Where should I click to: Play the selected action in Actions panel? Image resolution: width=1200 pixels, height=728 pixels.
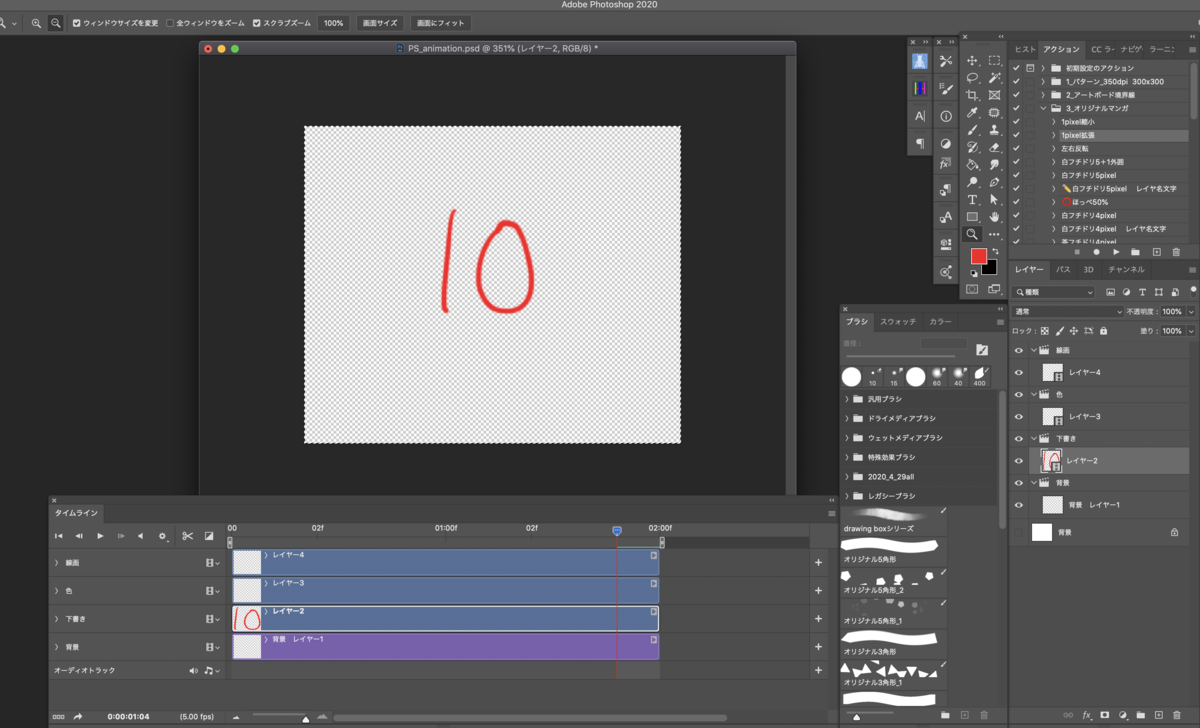tap(1116, 252)
